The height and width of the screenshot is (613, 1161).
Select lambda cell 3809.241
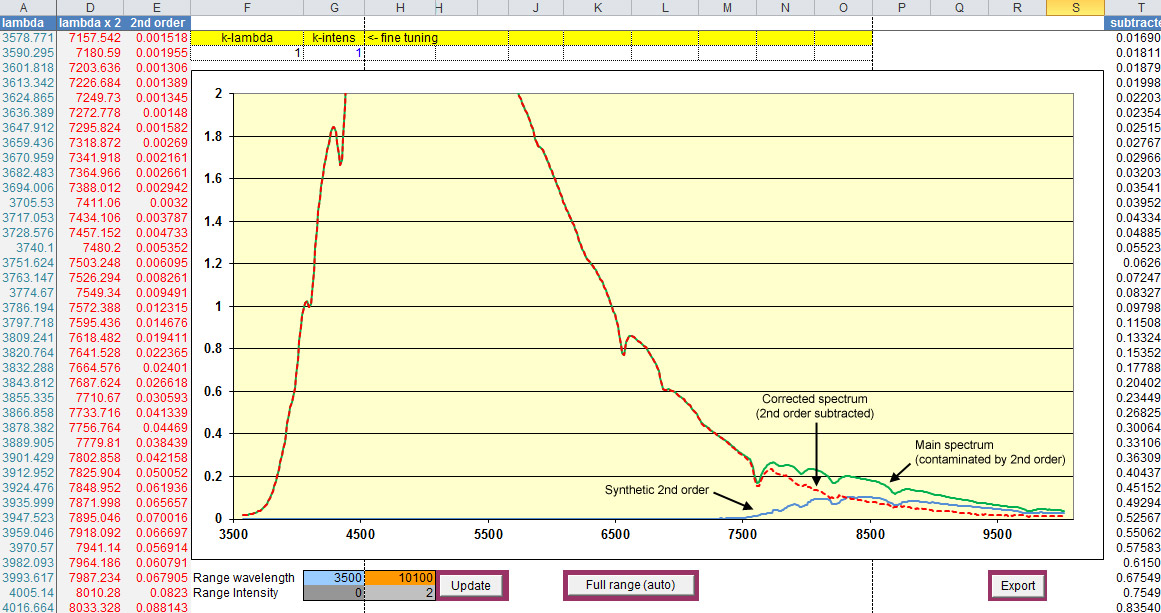28,337
